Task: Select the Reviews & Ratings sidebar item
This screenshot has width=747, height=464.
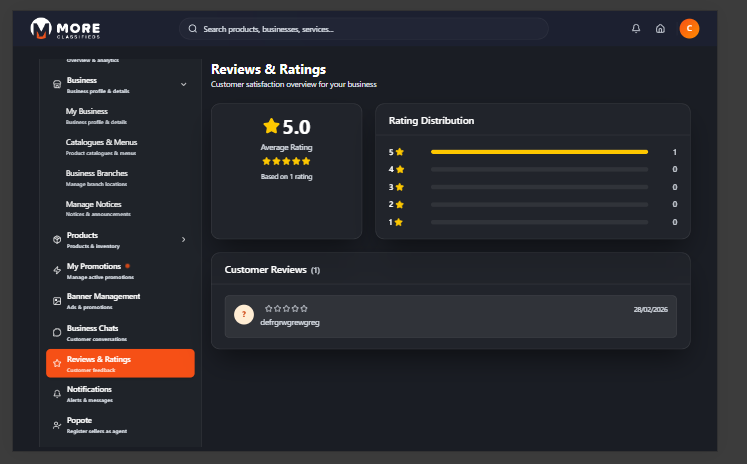Action: 120,363
